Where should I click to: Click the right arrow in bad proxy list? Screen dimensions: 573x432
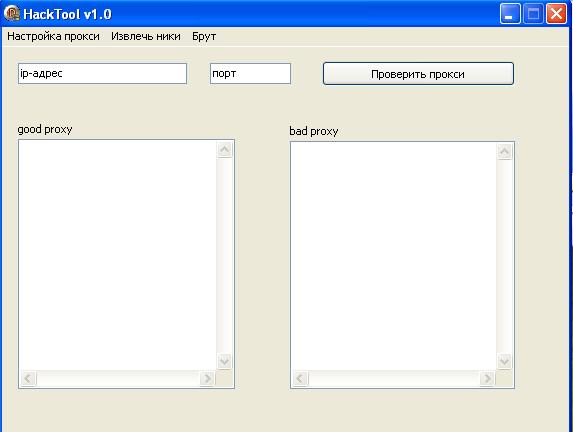(487, 378)
